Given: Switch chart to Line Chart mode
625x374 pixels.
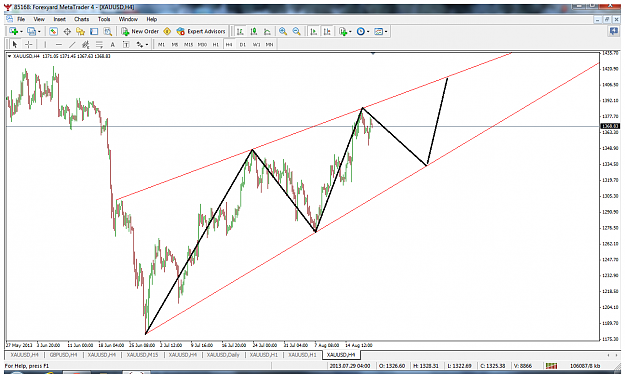Looking at the screenshot, I should coord(267,31).
